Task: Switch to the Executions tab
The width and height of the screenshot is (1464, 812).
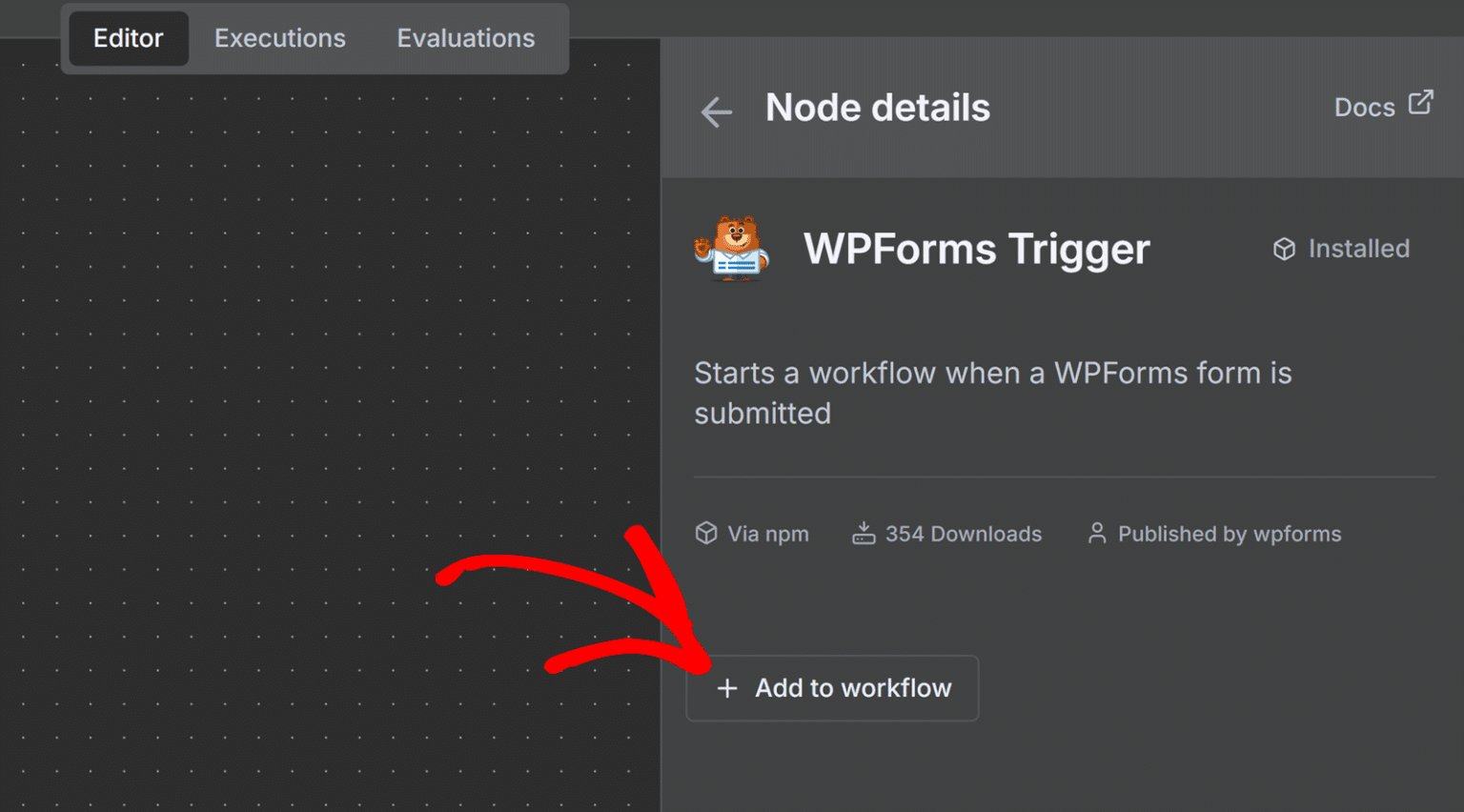Action: coord(279,38)
